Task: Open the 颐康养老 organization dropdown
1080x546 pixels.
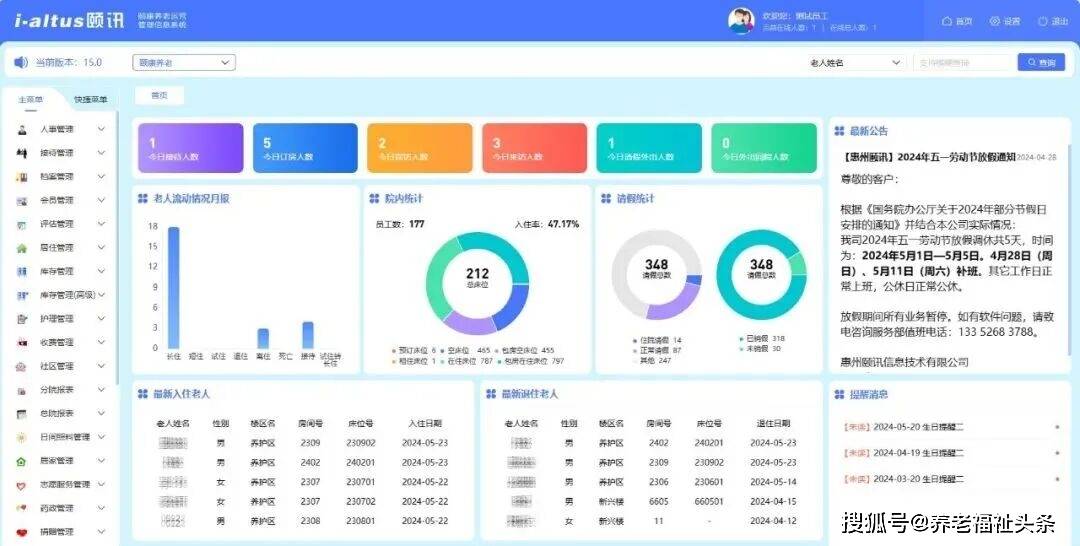Action: point(184,62)
